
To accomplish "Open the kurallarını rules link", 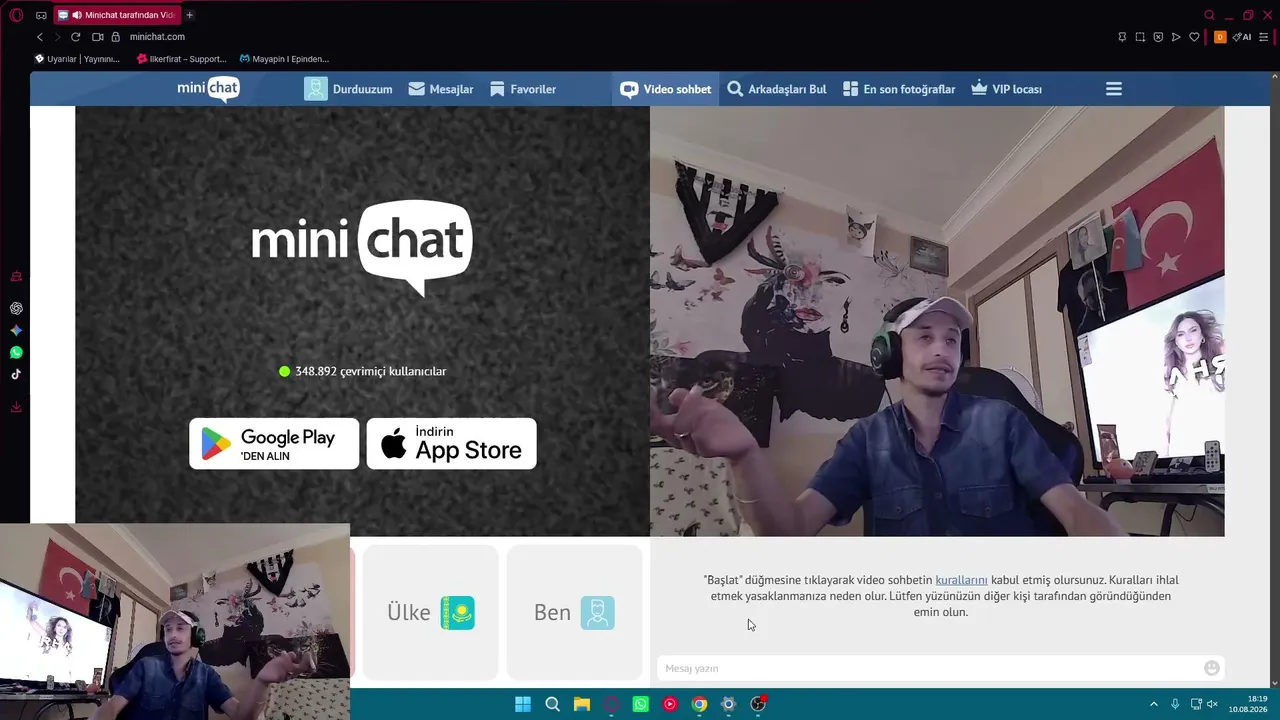I will [x=961, y=580].
